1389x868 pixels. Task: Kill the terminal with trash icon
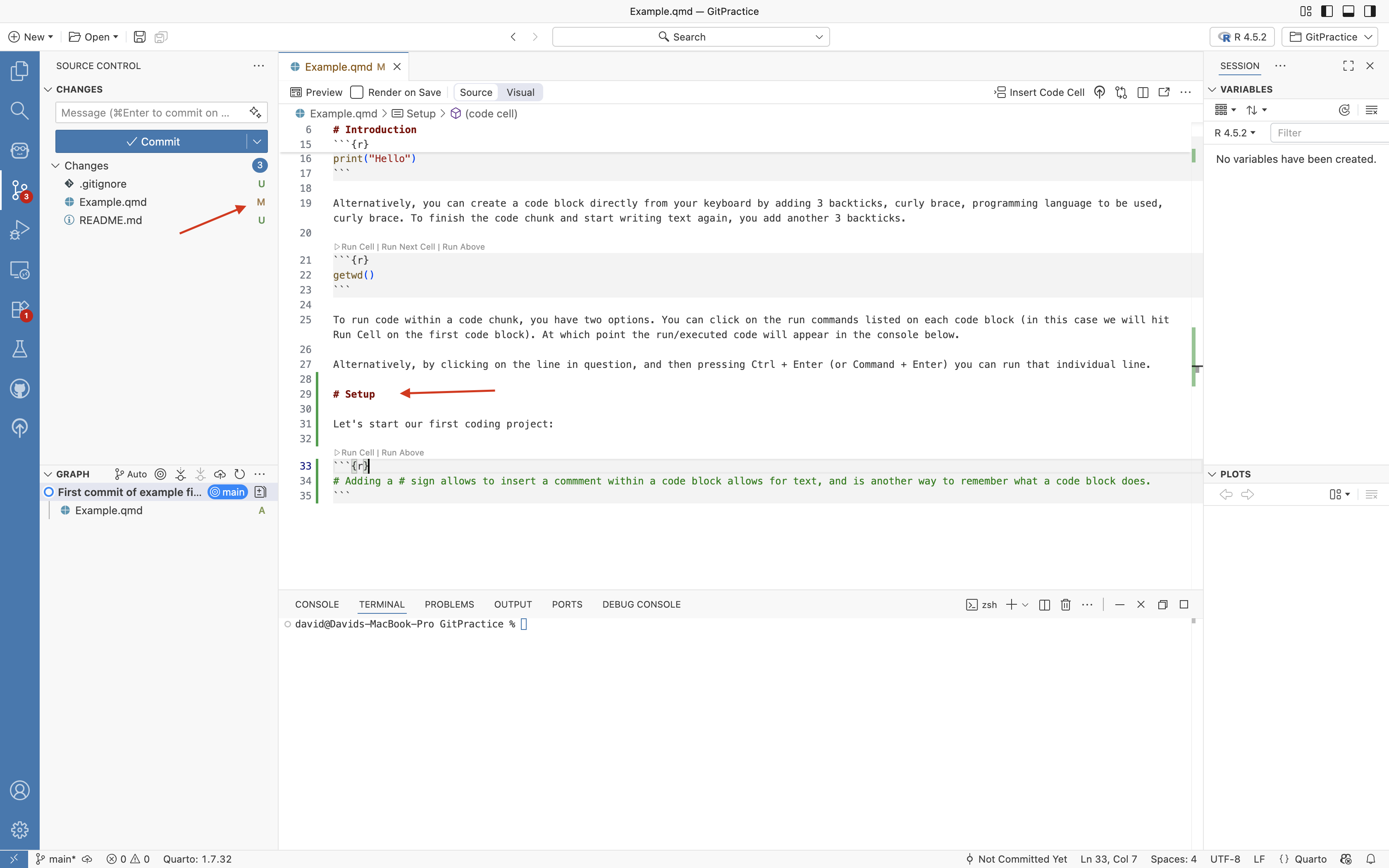1065,604
